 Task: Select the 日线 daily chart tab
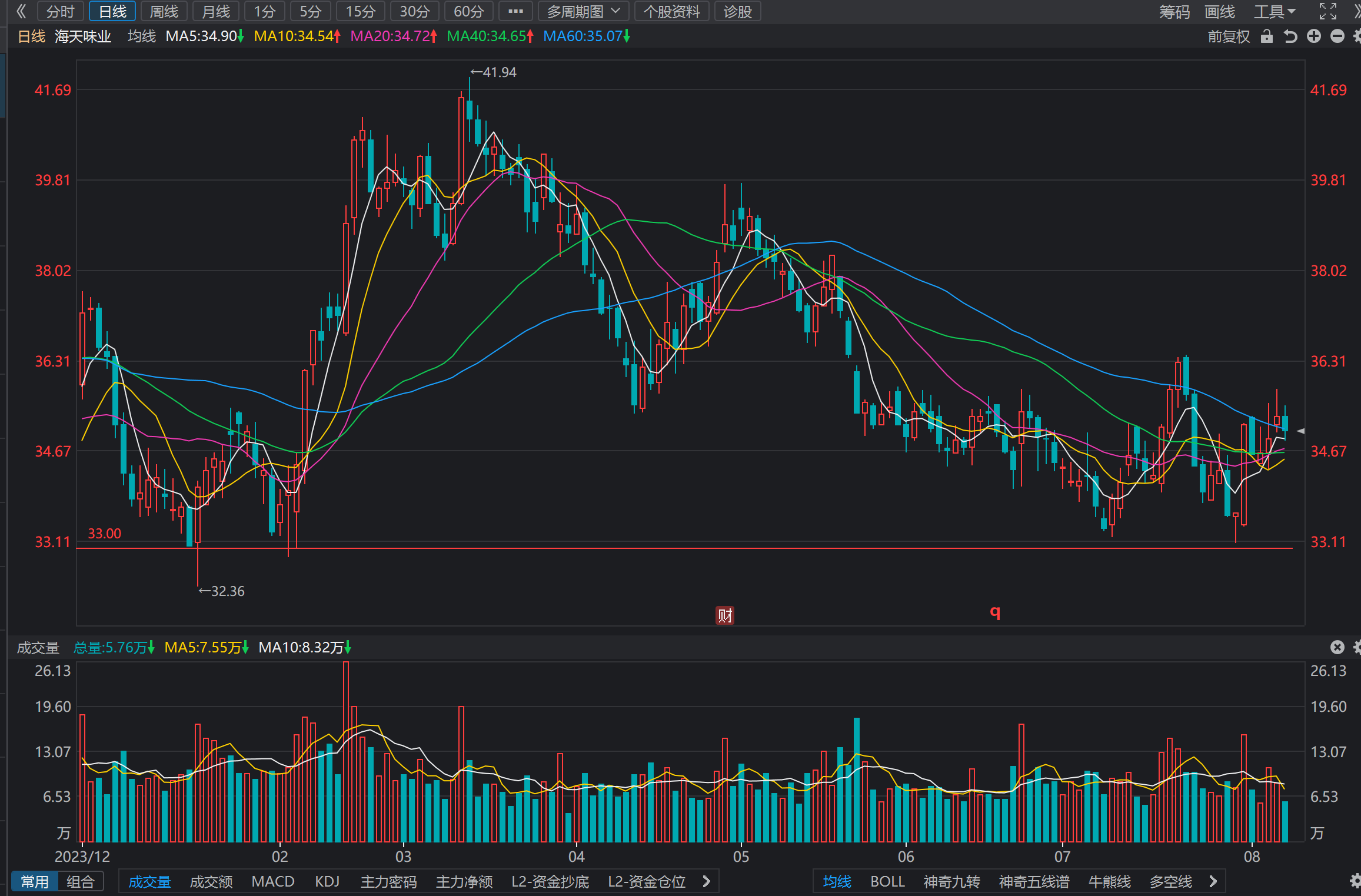(x=112, y=11)
